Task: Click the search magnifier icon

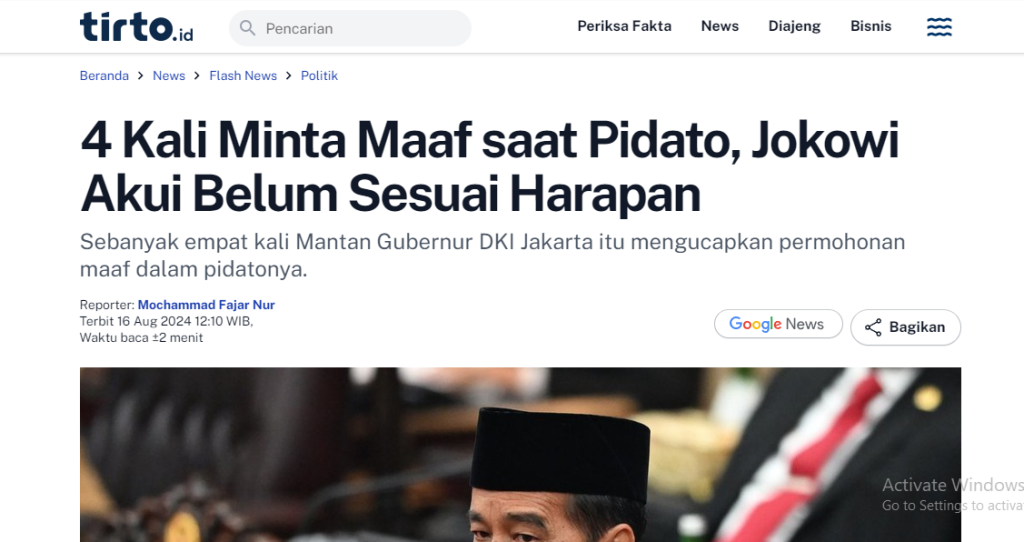Action: (x=248, y=28)
